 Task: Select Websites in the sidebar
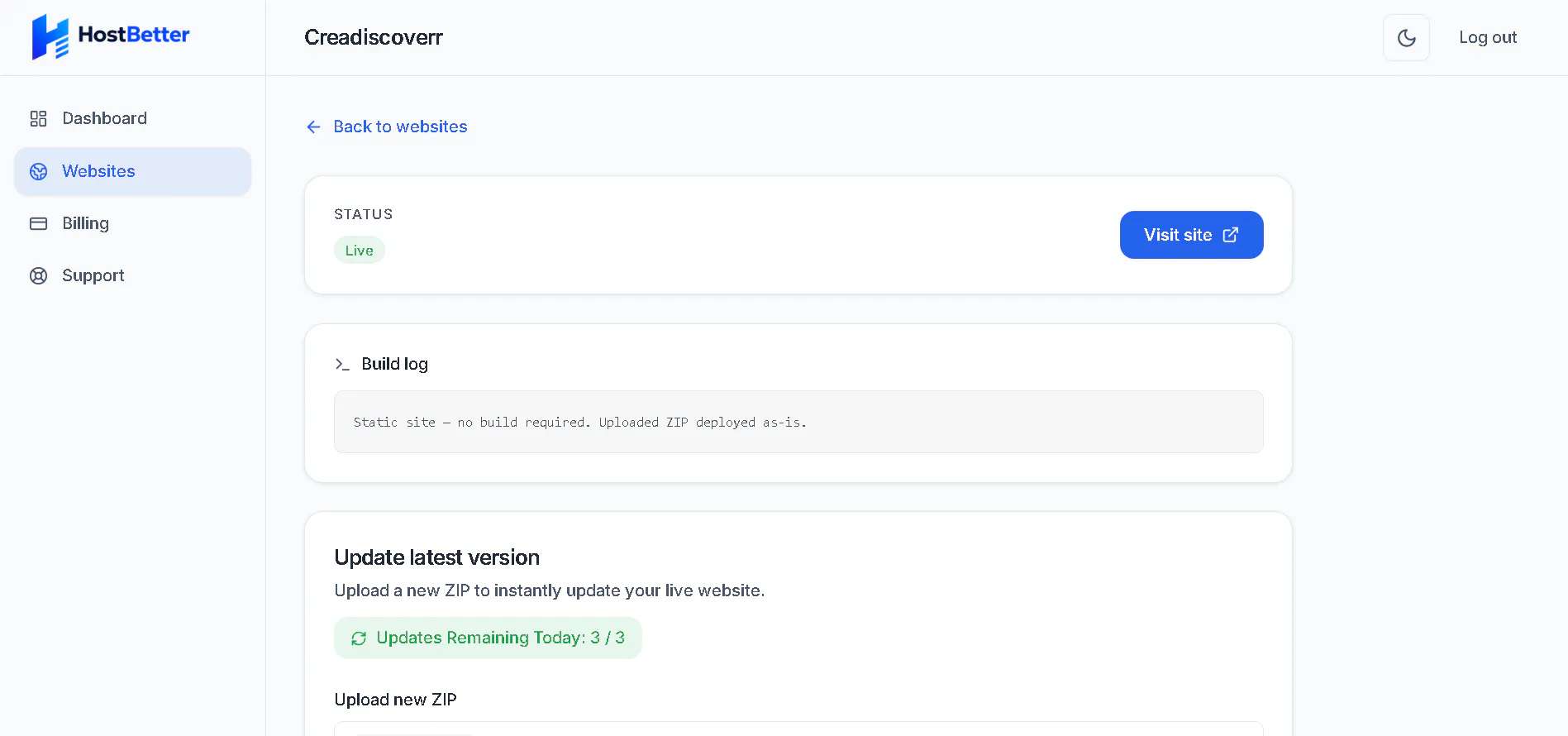point(132,171)
